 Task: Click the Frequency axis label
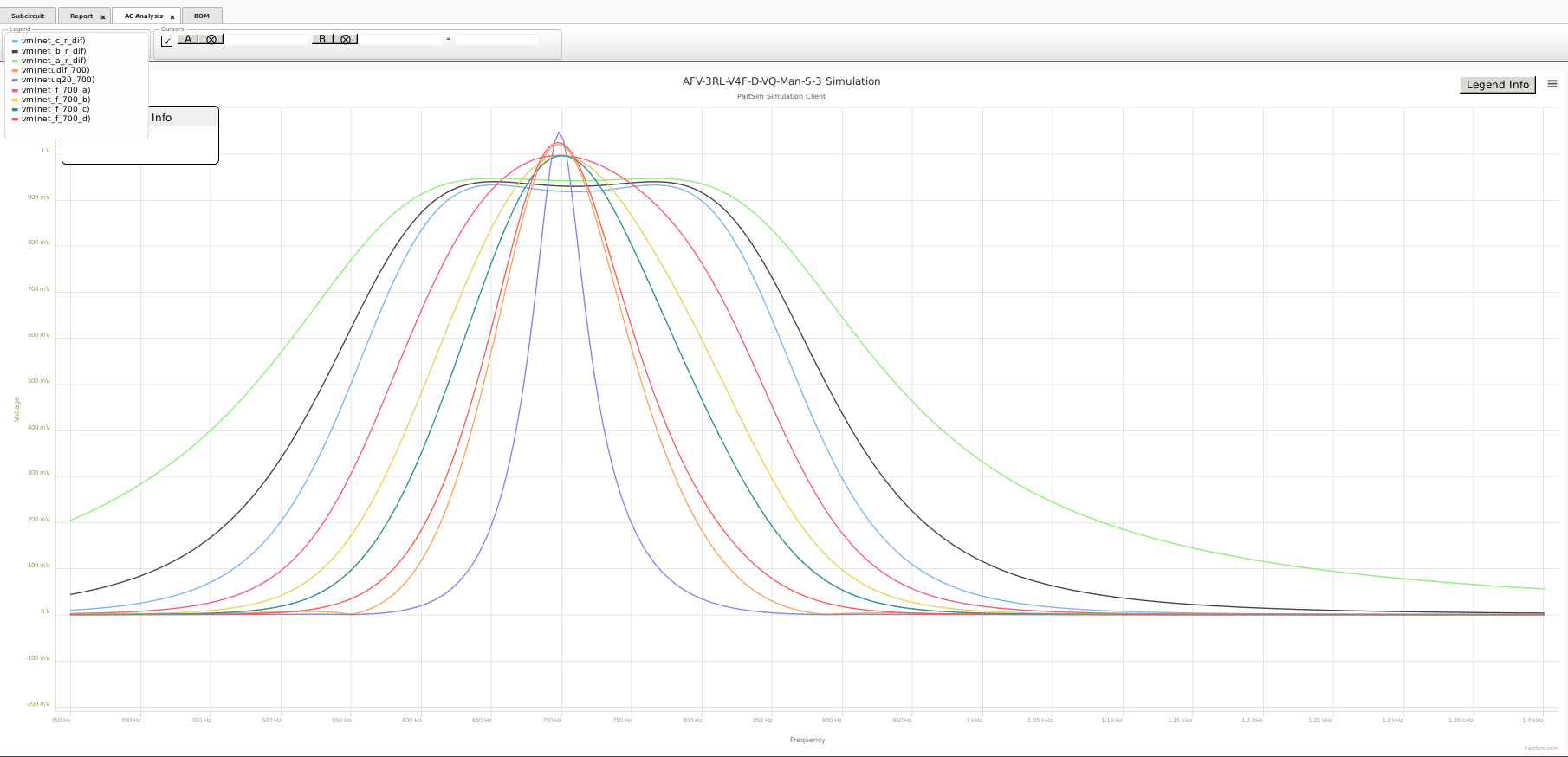coord(807,740)
